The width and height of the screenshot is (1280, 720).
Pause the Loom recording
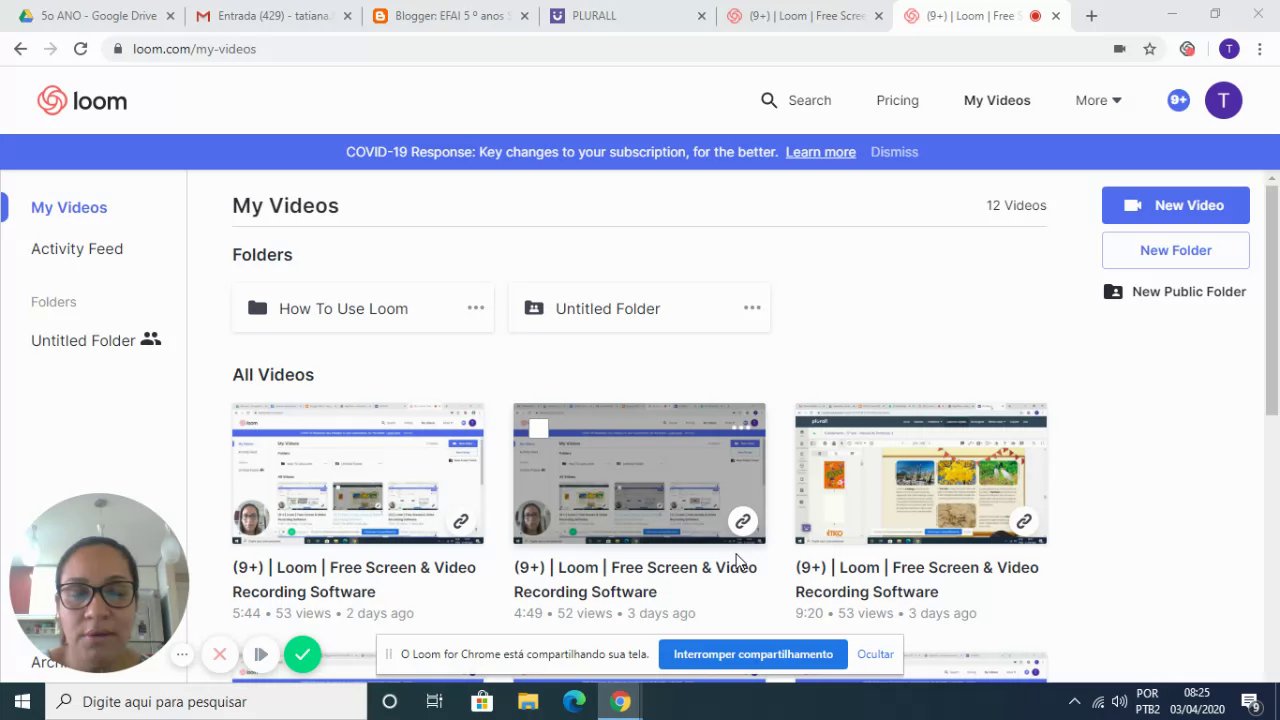click(260, 654)
